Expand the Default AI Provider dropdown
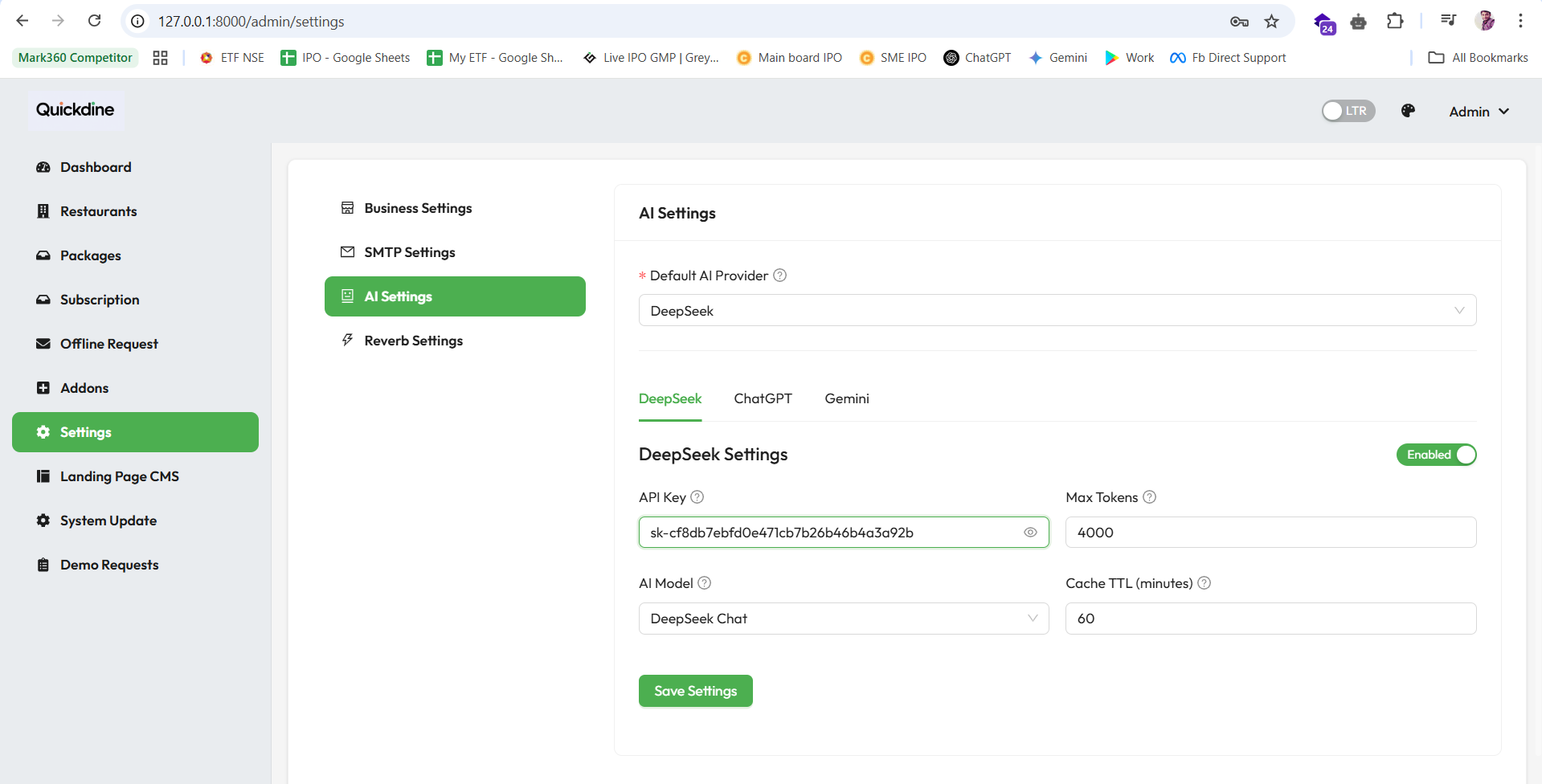The image size is (1542, 784). click(x=1057, y=310)
